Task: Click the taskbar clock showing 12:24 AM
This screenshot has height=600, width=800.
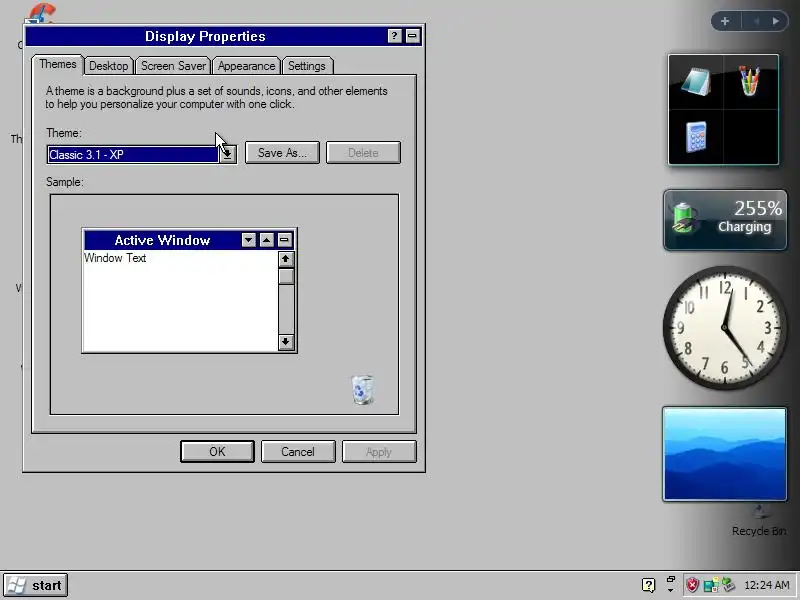Action: click(766, 585)
